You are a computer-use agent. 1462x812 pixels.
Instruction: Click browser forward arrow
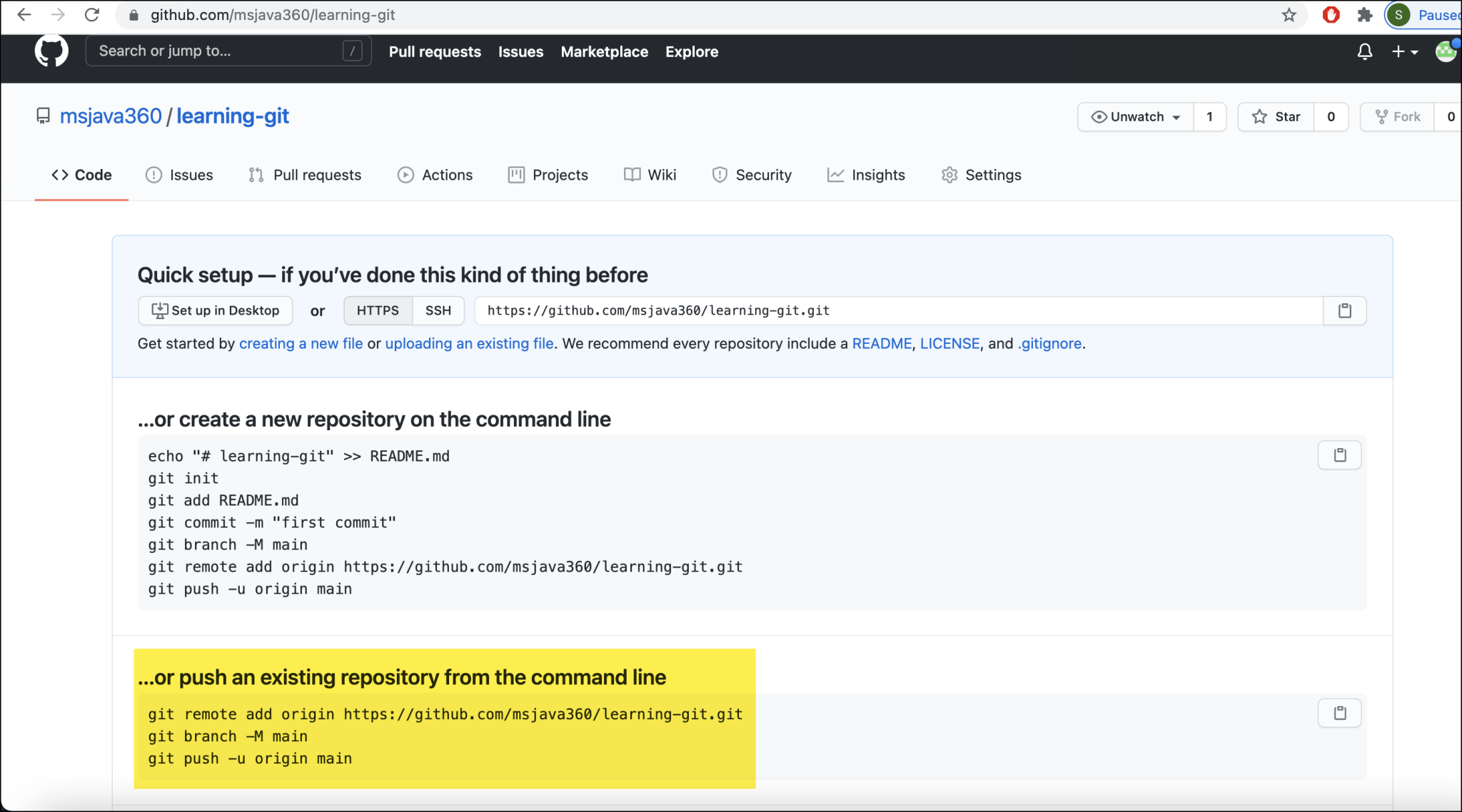58,15
